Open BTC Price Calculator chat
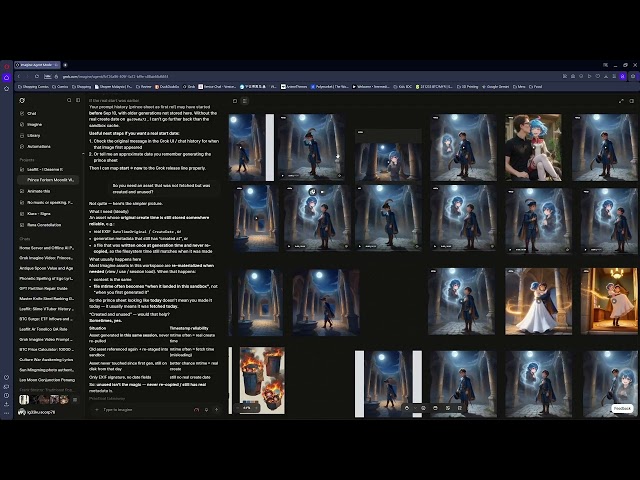 pyautogui.click(x=46, y=349)
